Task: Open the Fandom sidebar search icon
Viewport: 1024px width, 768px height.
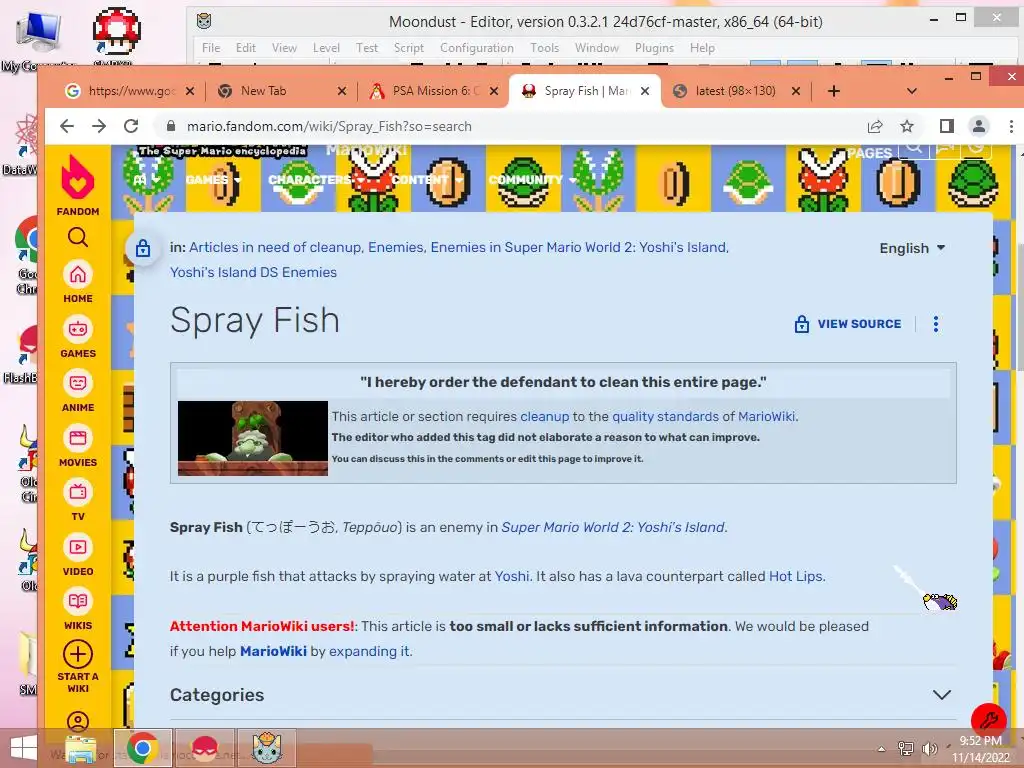Action: [78, 237]
